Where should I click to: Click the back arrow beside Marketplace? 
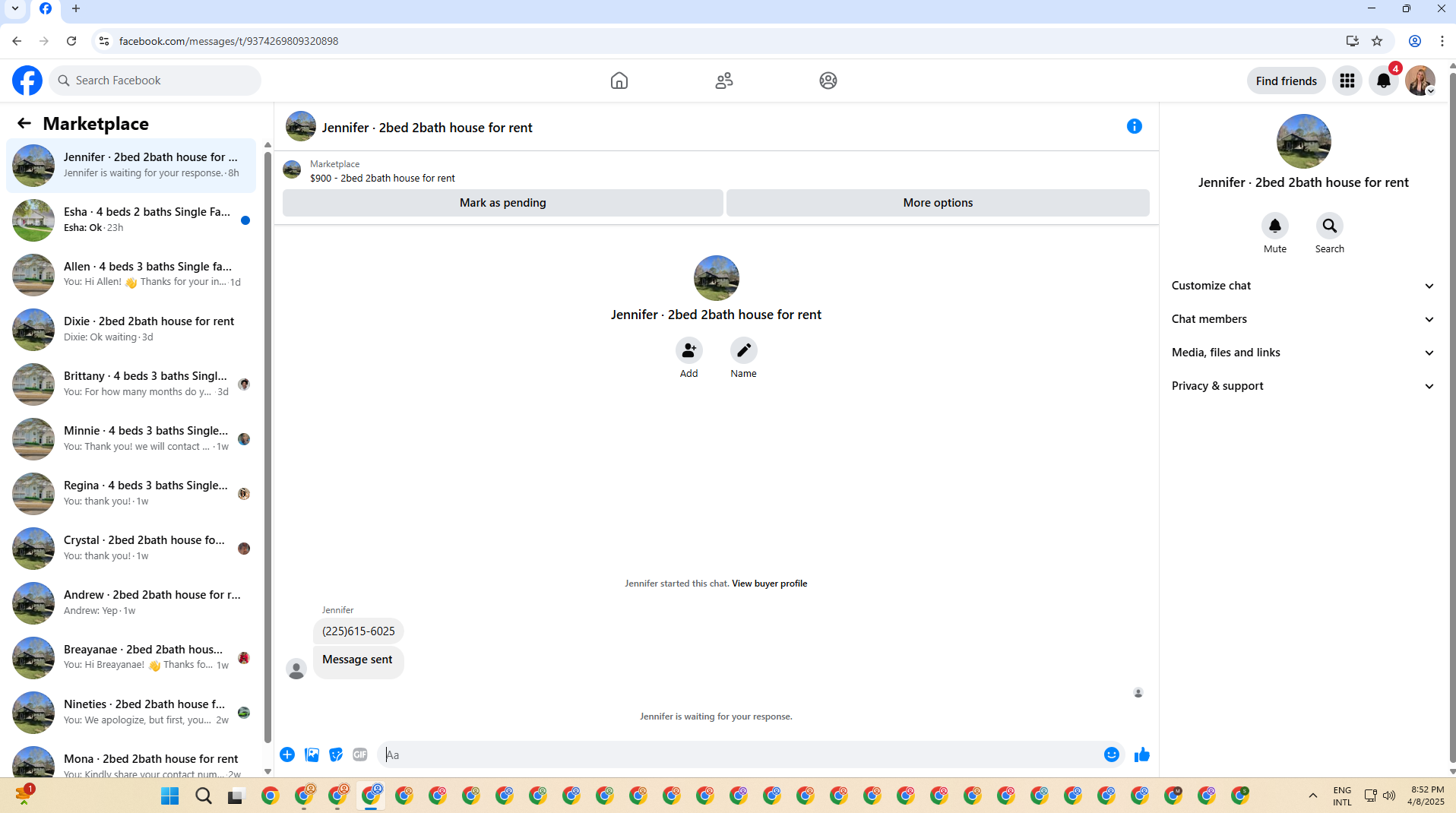coord(24,123)
